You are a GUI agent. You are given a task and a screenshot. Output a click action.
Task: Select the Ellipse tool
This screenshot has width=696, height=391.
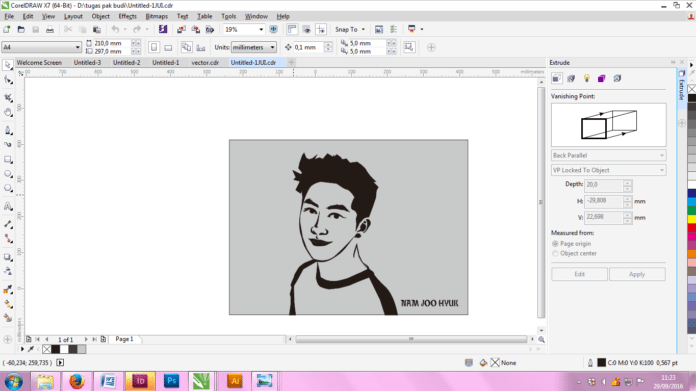point(8,174)
